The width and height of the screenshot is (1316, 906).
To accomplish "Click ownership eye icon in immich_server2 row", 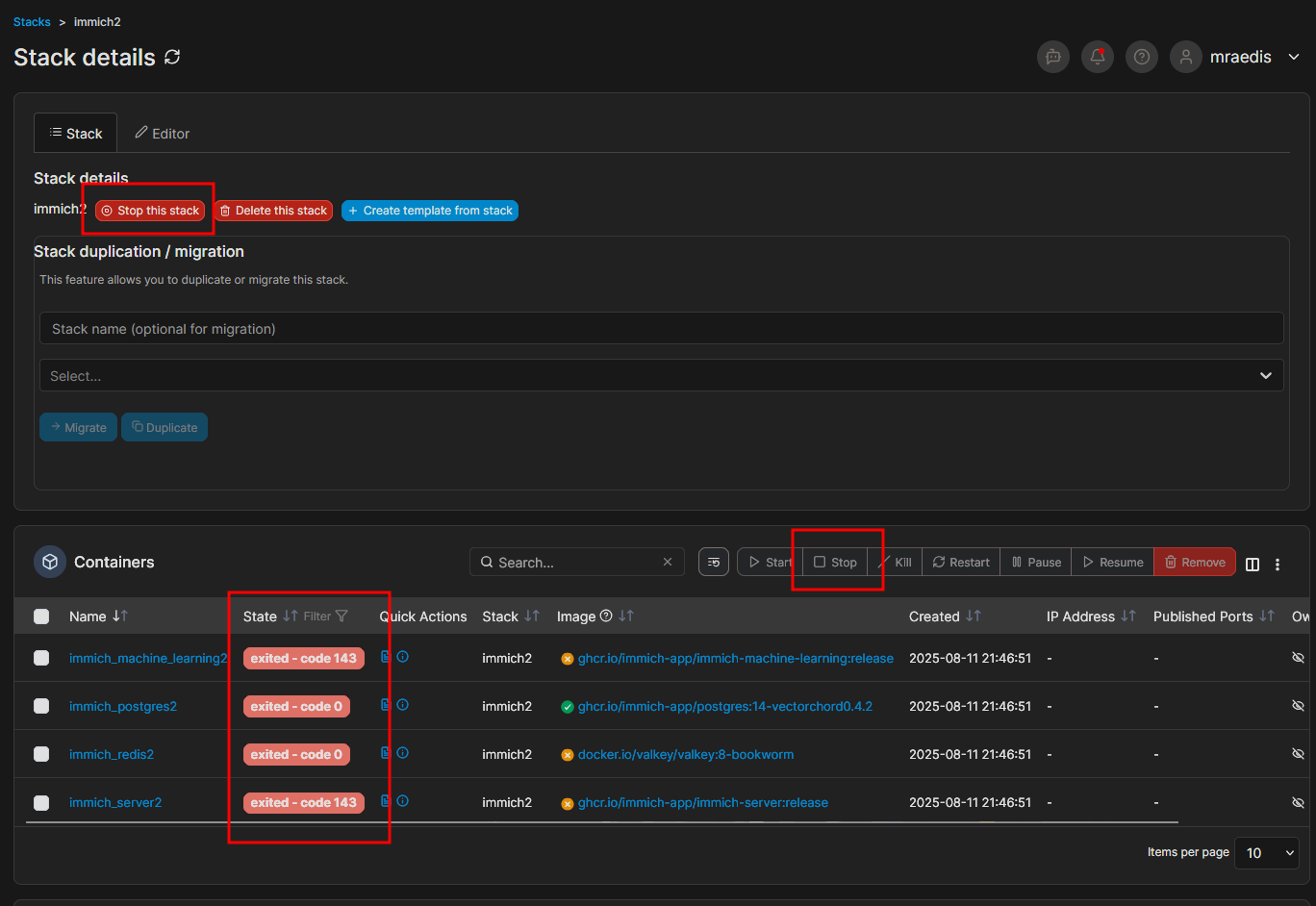I will (1298, 802).
